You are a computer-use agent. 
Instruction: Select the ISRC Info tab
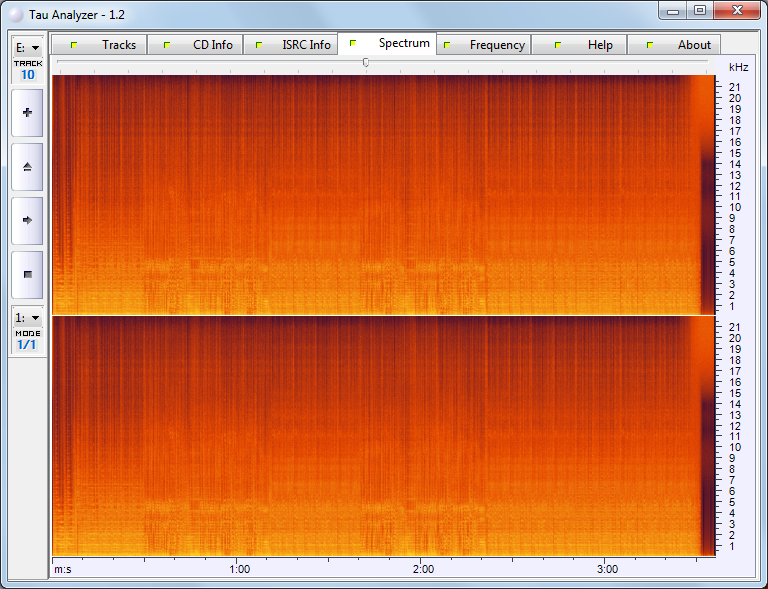click(306, 45)
